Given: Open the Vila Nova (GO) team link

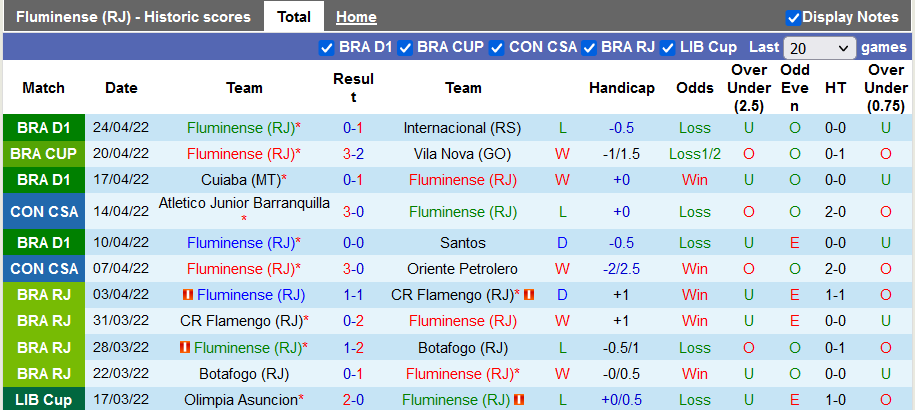Looking at the screenshot, I should [x=462, y=154].
